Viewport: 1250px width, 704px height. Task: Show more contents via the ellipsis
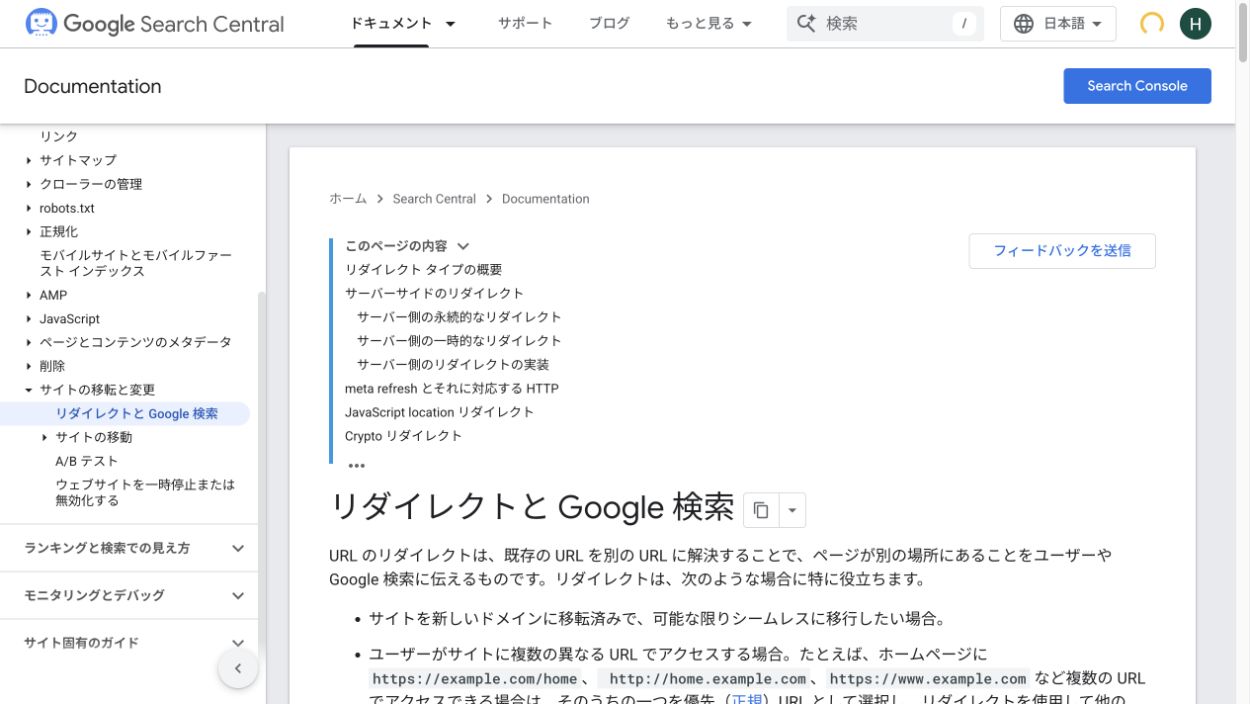[x=356, y=465]
